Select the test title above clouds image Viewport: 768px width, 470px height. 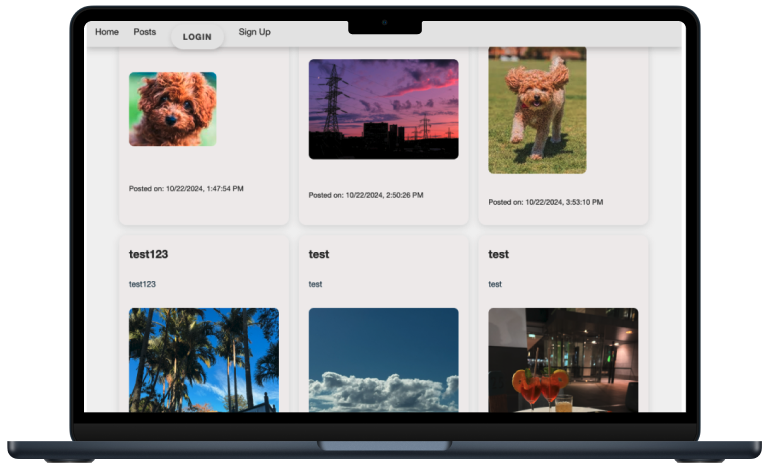[319, 254]
